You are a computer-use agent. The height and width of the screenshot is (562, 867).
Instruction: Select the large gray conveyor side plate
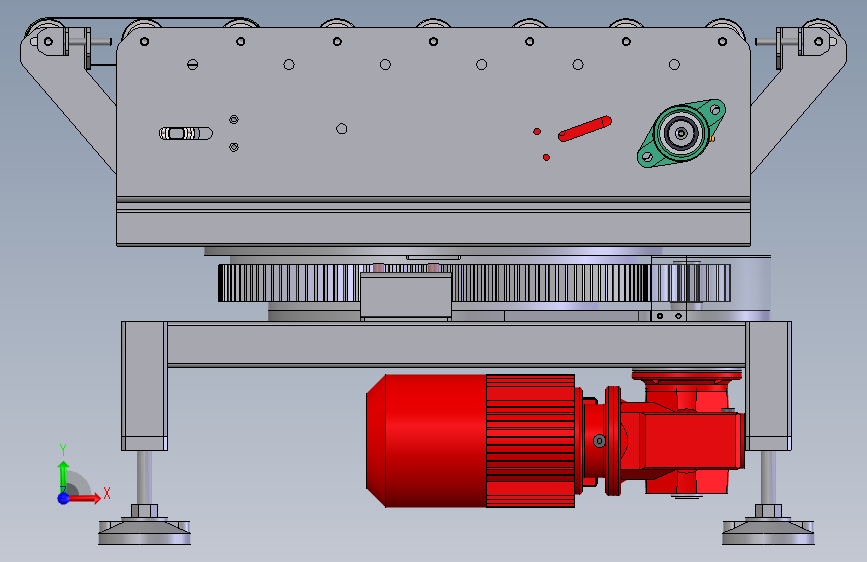tap(433, 111)
